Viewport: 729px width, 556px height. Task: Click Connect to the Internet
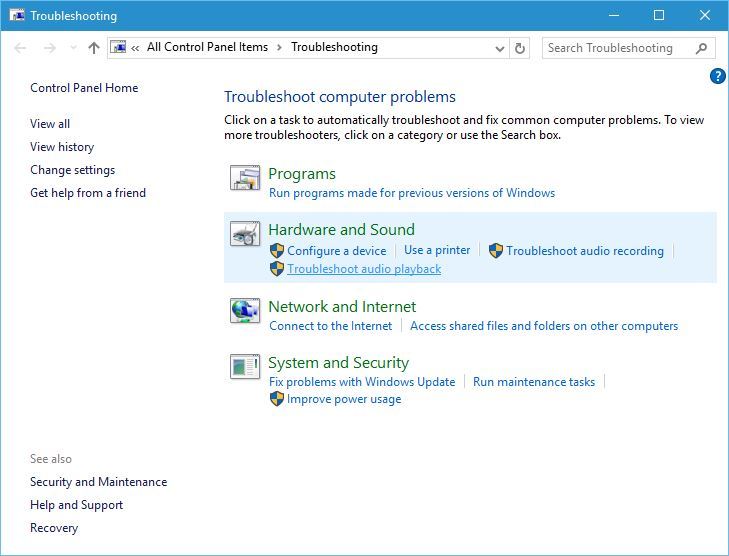click(x=331, y=326)
